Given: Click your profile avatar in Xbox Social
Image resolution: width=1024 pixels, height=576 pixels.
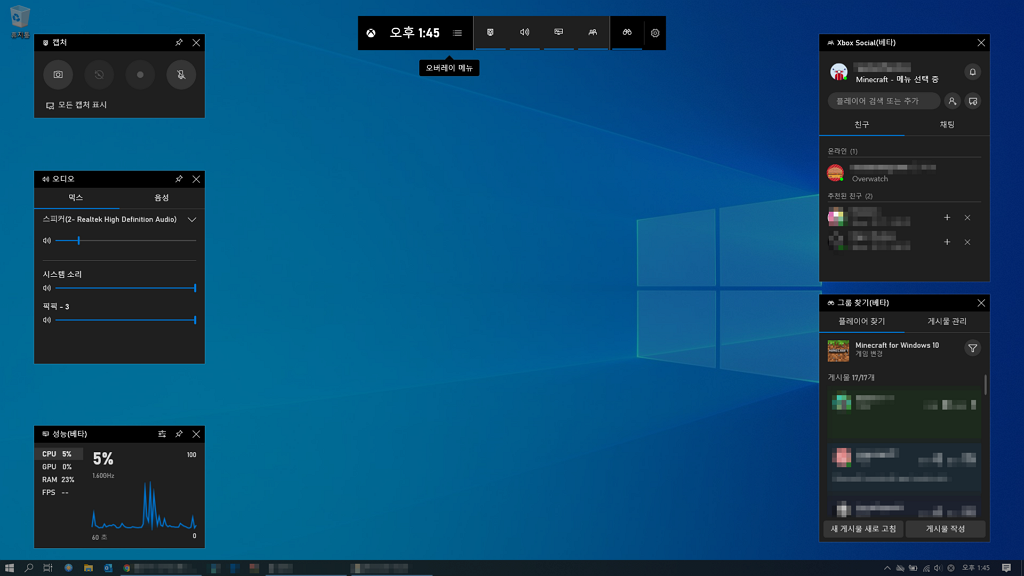Looking at the screenshot, I should pos(839,72).
